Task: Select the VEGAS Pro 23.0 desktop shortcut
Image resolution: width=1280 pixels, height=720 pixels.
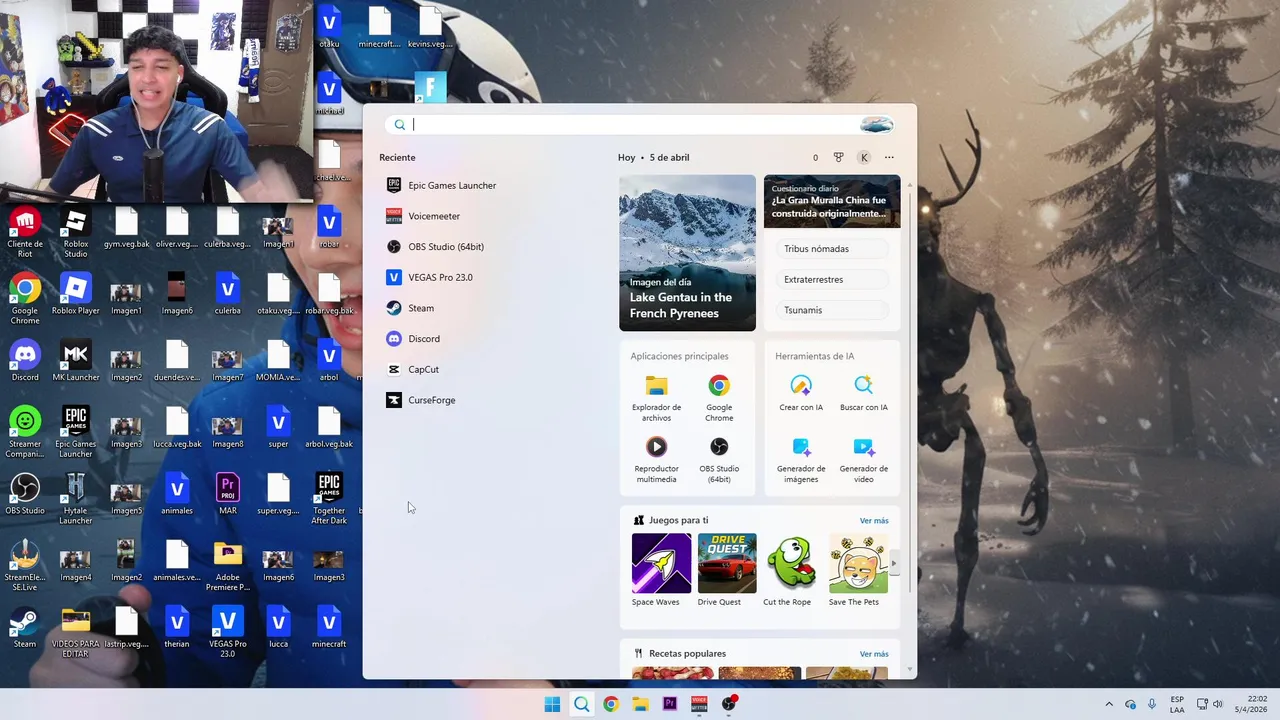Action: [228, 632]
